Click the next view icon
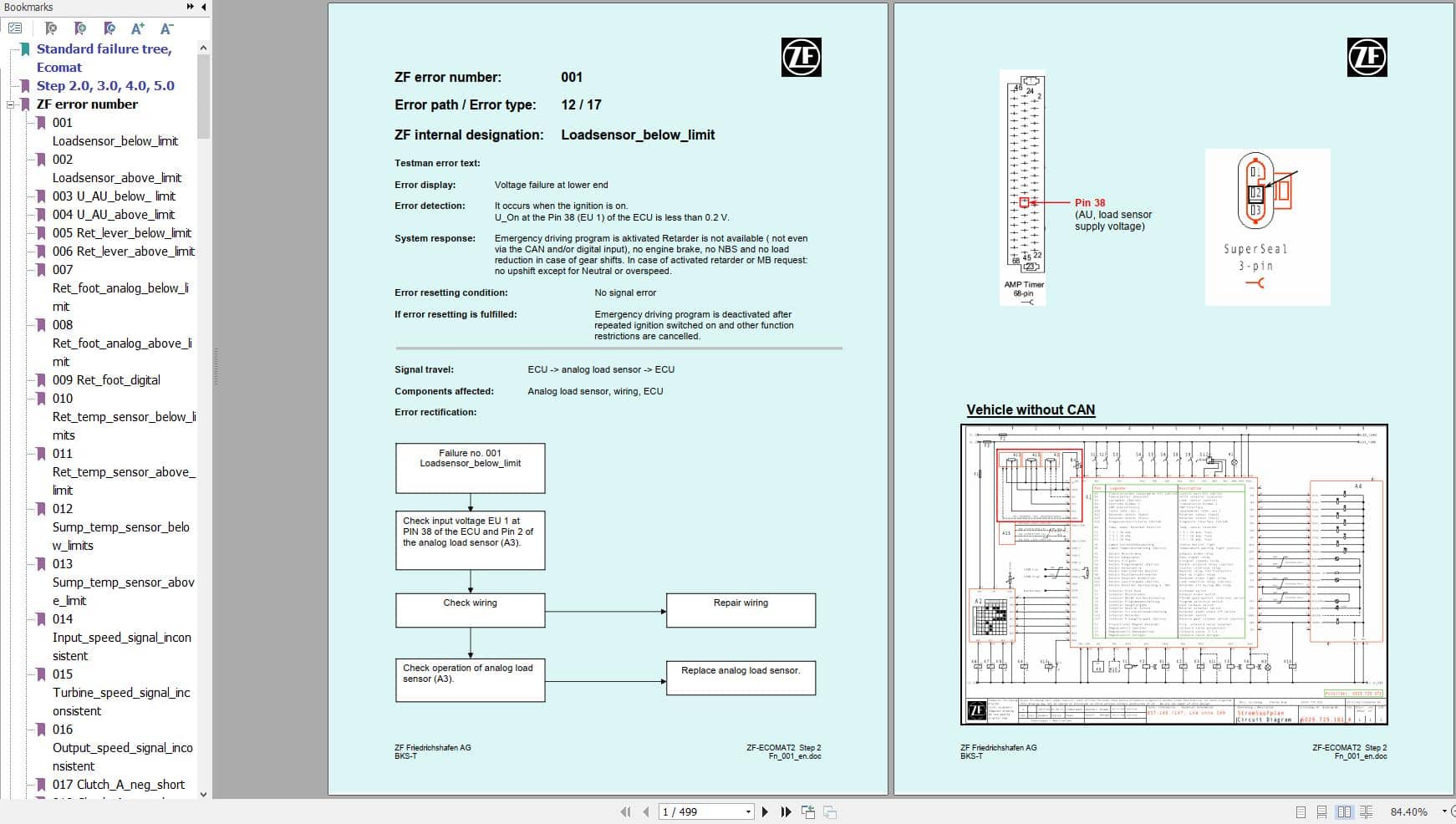This screenshot has width=1456, height=824. click(x=830, y=811)
